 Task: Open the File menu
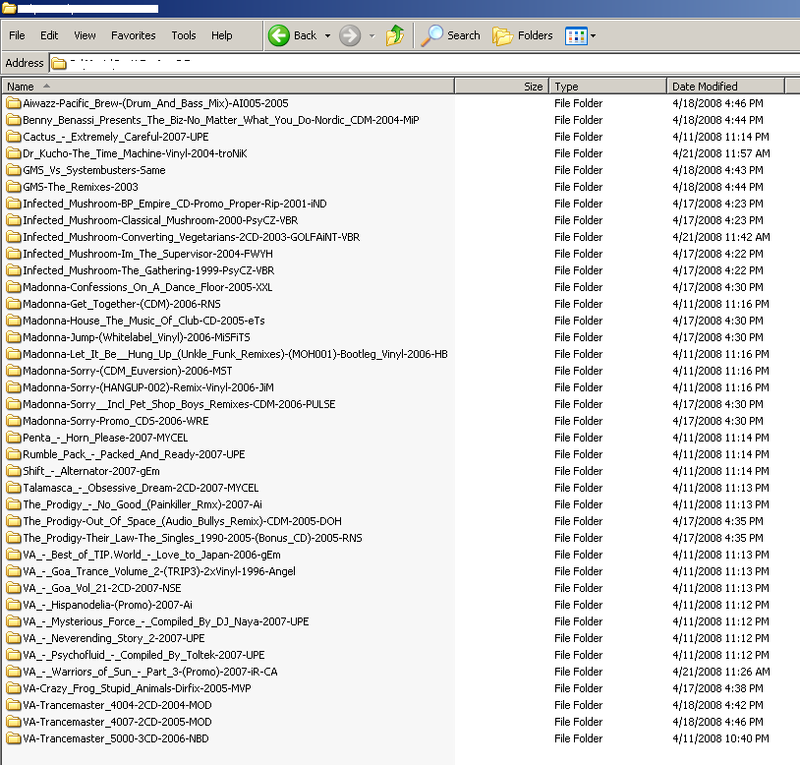pyautogui.click(x=17, y=35)
